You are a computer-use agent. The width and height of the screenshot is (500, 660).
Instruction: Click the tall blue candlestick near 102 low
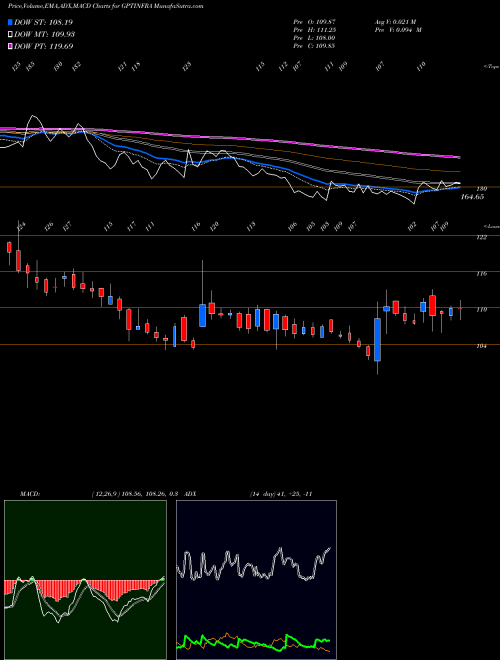[378, 340]
